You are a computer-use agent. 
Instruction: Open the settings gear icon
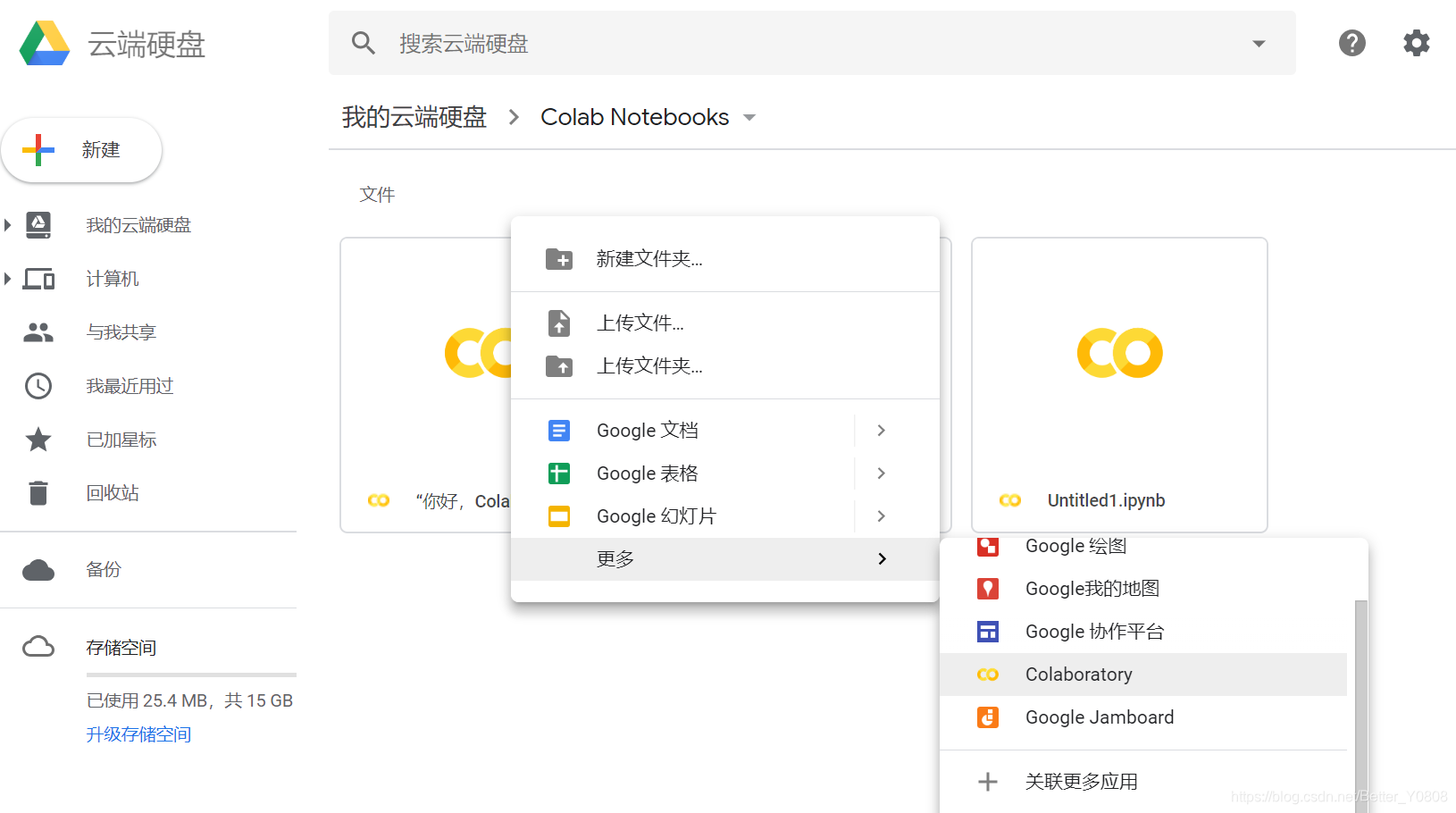point(1416,43)
